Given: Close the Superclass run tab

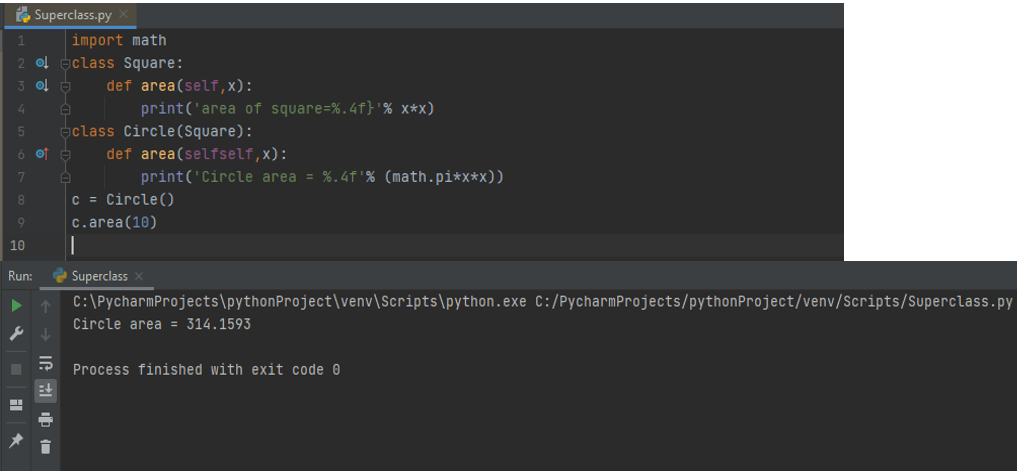Looking at the screenshot, I should (x=138, y=276).
